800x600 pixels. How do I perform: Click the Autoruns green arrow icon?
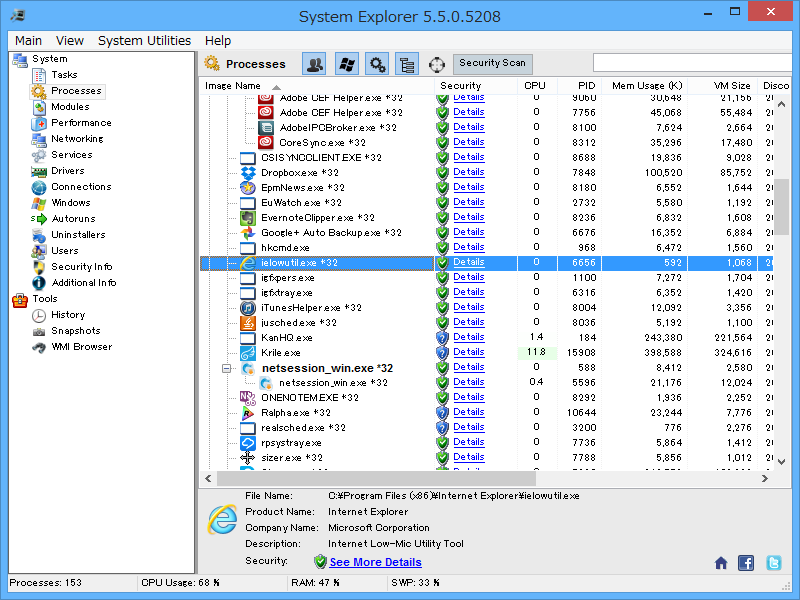tap(39, 219)
